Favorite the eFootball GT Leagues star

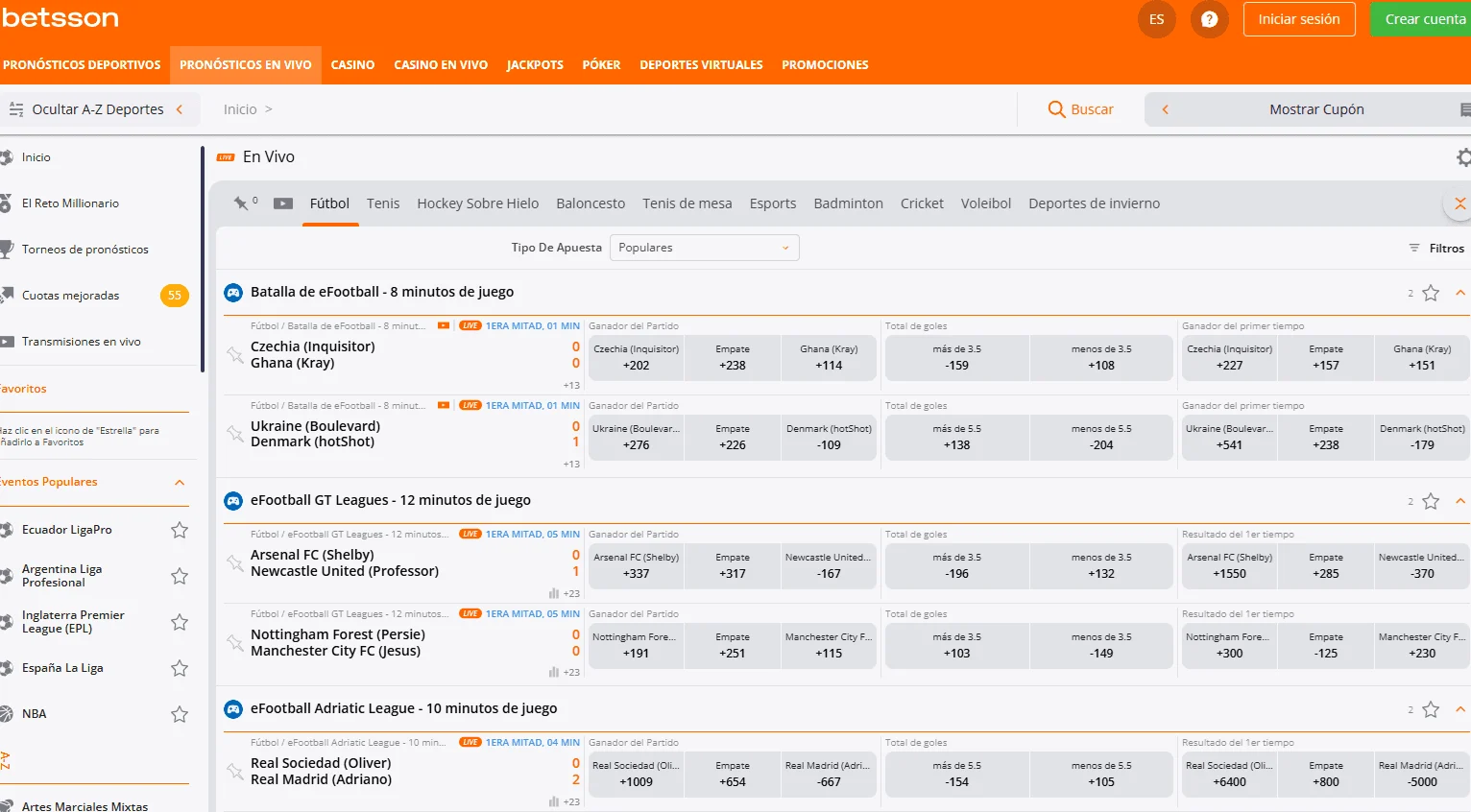[x=1431, y=501]
